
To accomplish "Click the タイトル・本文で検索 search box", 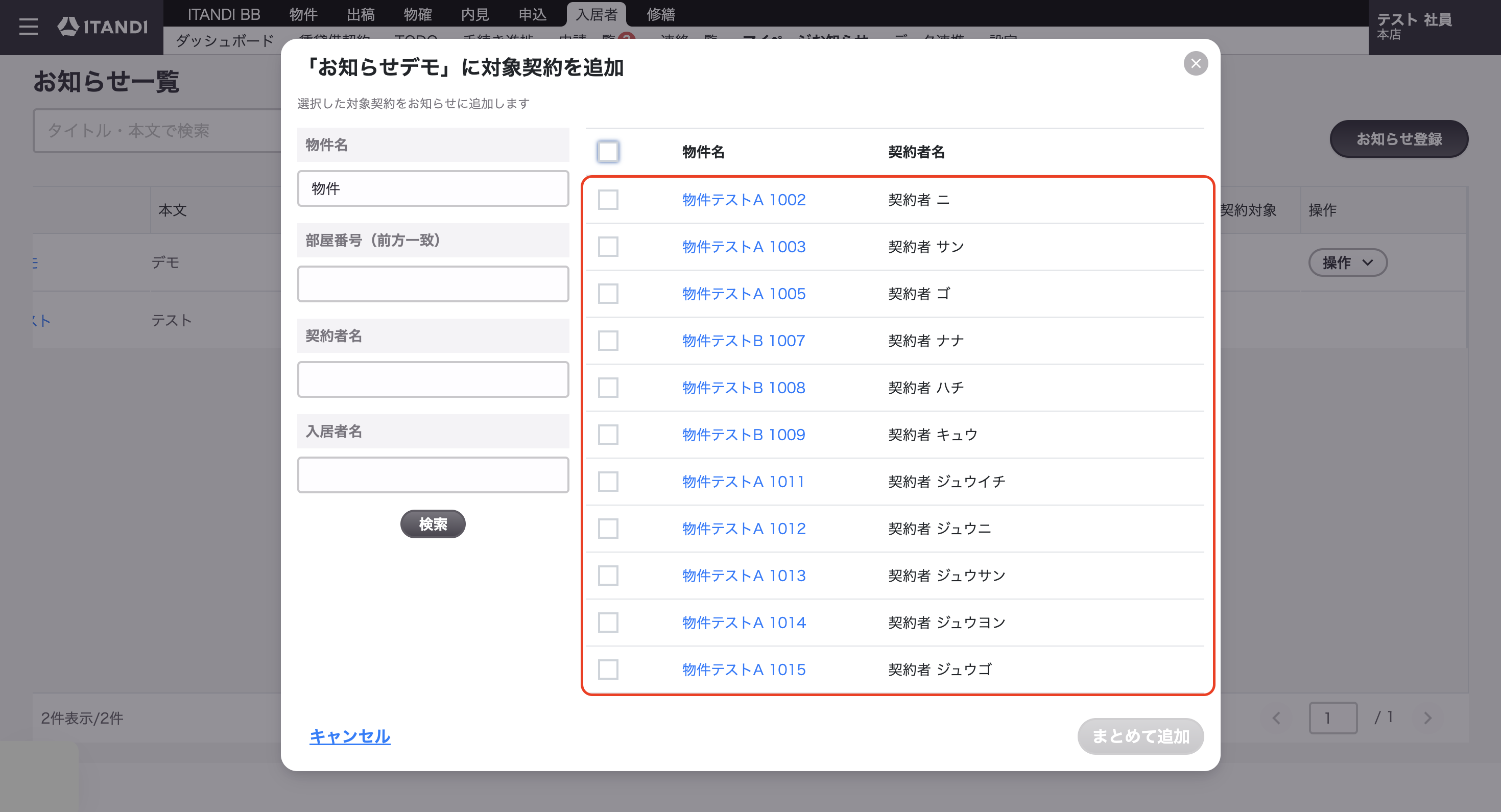I will click(x=157, y=131).
